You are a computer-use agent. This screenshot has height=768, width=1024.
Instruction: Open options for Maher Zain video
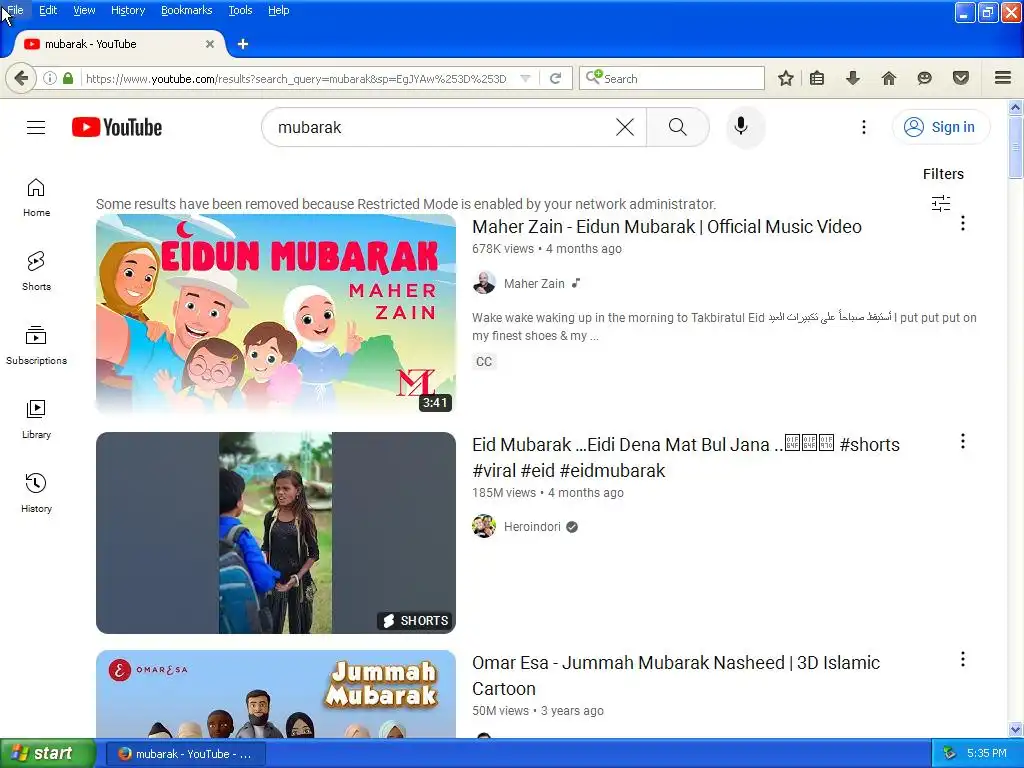pyautogui.click(x=963, y=223)
